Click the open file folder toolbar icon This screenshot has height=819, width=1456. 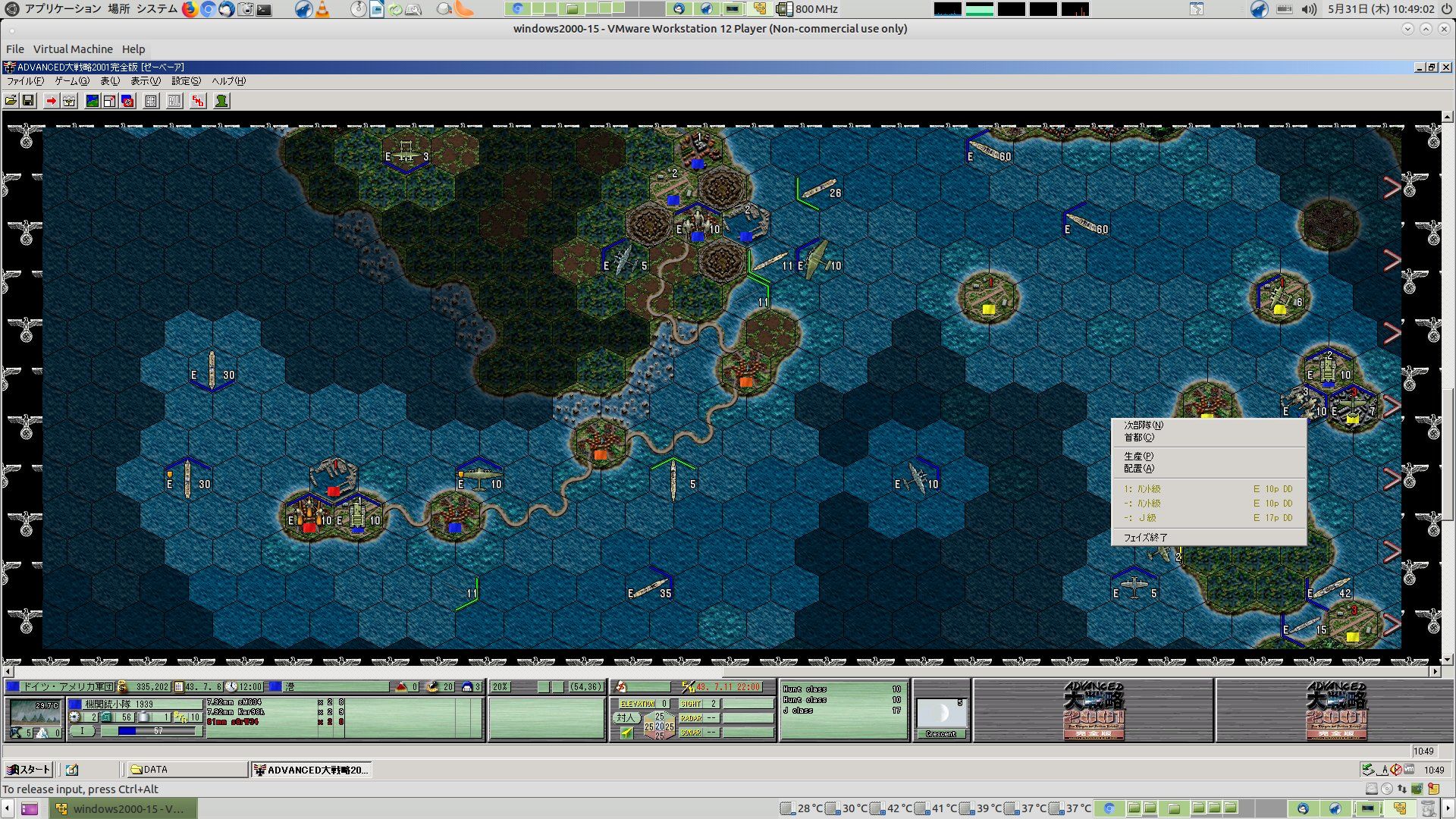[11, 101]
